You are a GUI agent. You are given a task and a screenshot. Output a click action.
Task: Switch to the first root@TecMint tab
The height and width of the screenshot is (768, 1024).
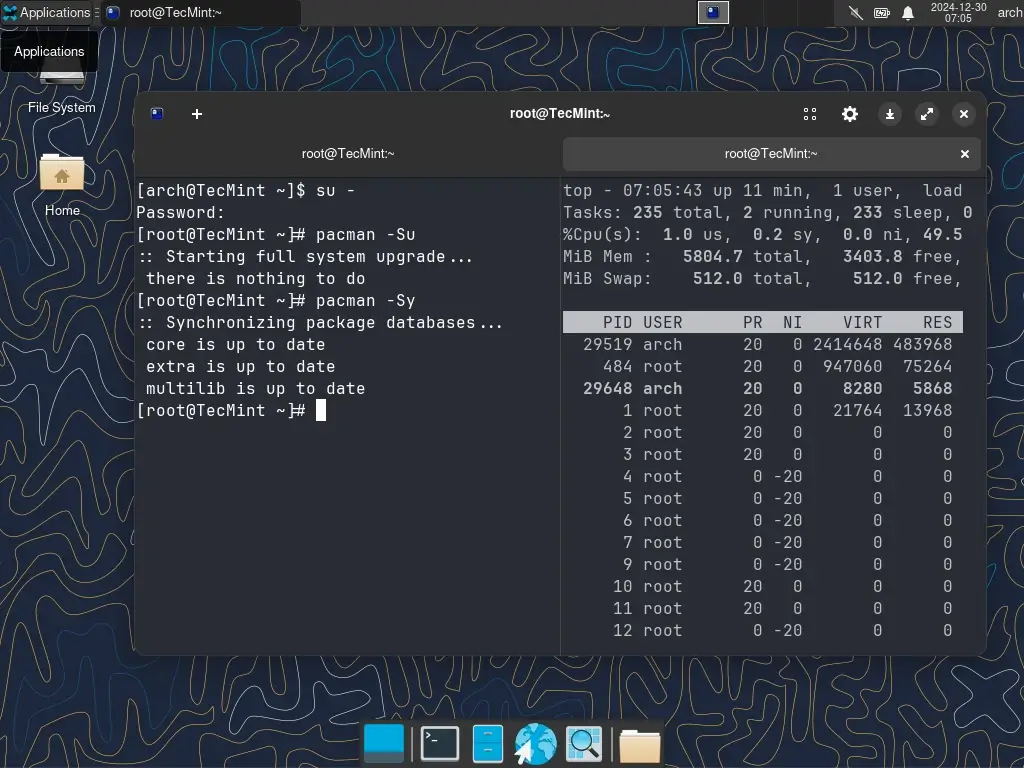(348, 154)
